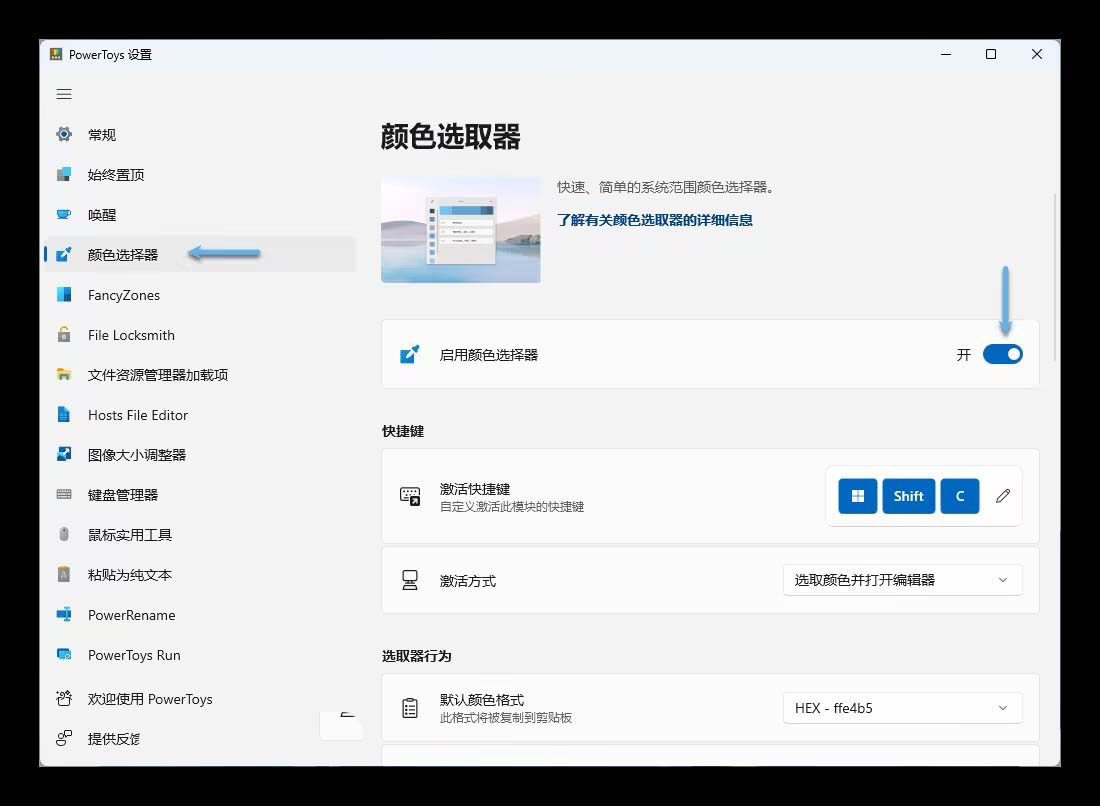
Task: Click the 常规 gear icon in sidebar
Action: (x=64, y=134)
